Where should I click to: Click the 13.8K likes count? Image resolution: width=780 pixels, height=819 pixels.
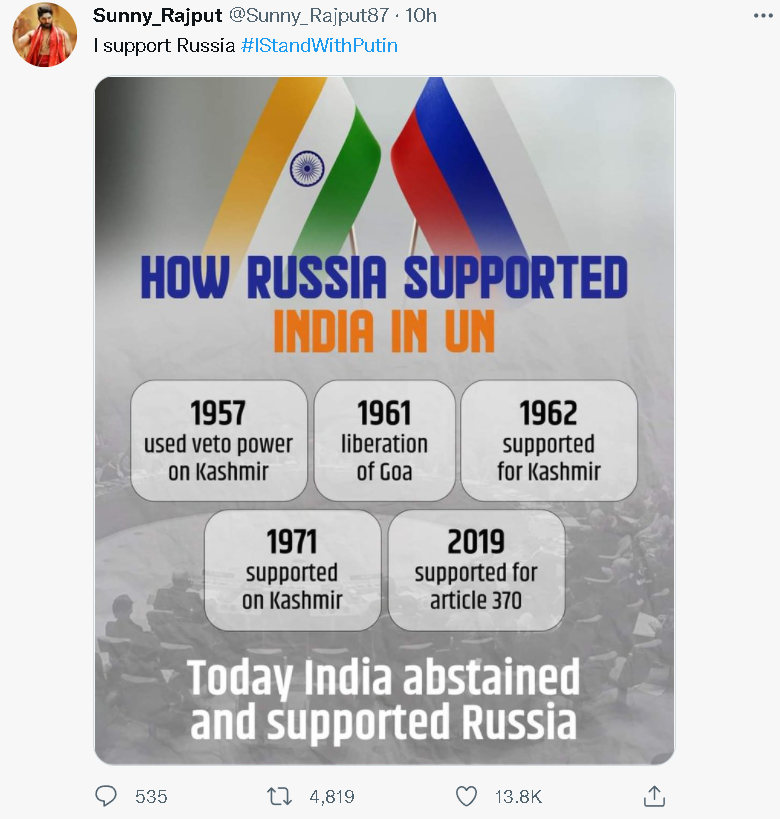point(518,797)
